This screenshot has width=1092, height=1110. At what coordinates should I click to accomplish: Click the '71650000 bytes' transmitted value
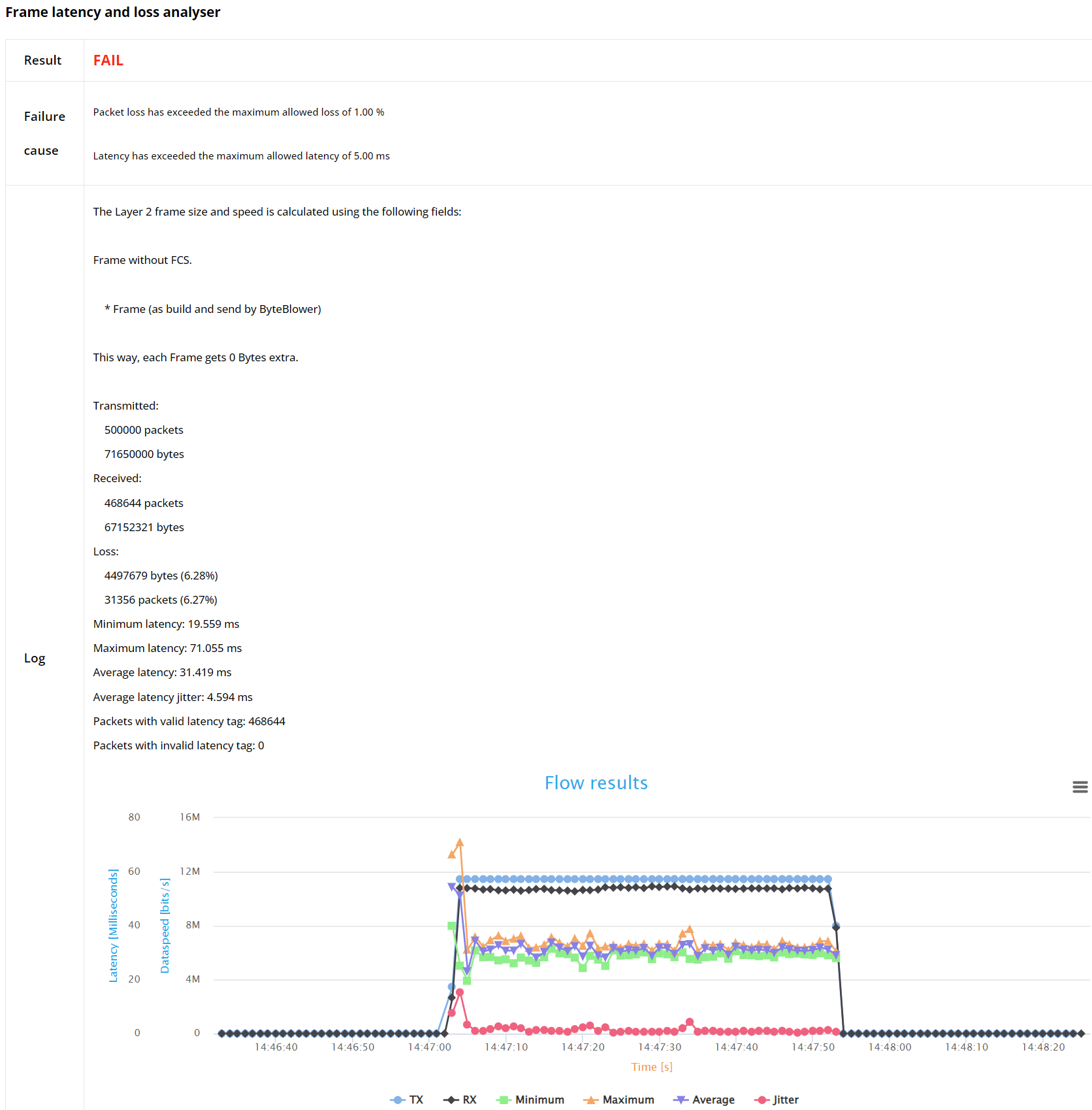[x=144, y=454]
